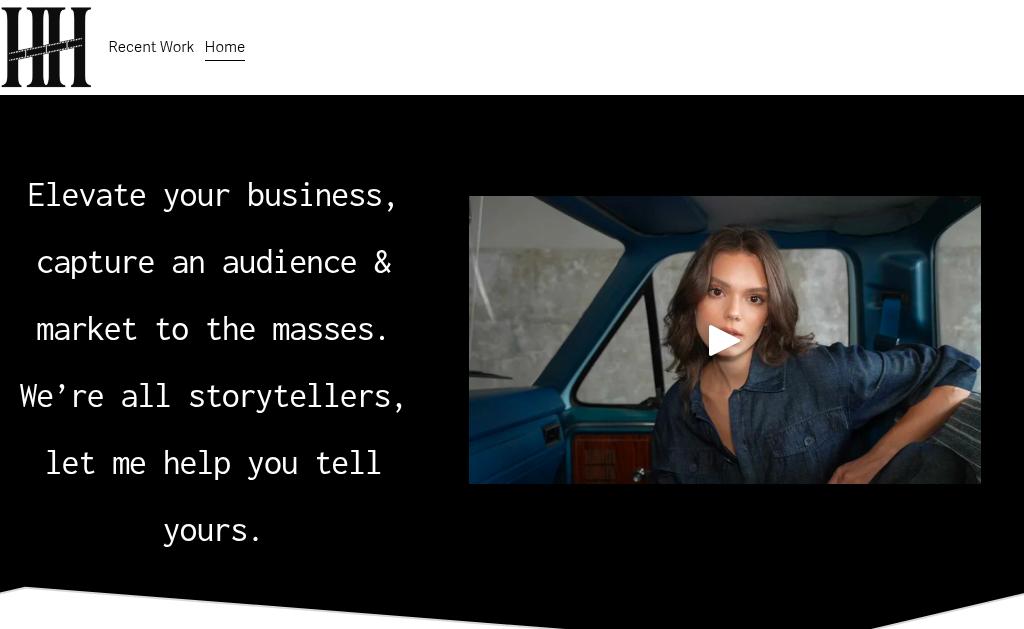The width and height of the screenshot is (1024, 629).
Task: Click the "capture an audience &" text line
Action: [x=214, y=263]
